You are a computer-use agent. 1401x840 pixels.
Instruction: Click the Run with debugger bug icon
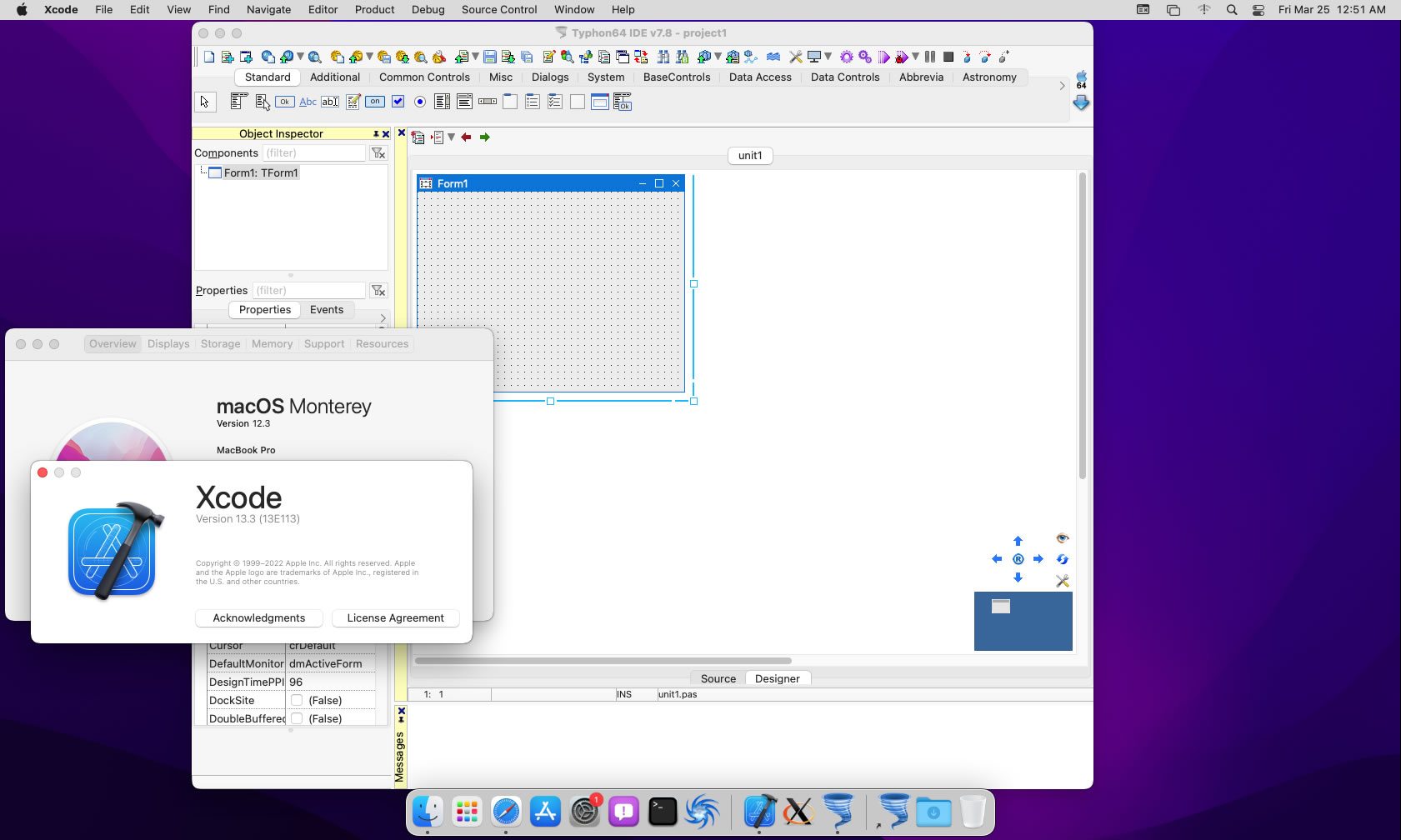901,57
